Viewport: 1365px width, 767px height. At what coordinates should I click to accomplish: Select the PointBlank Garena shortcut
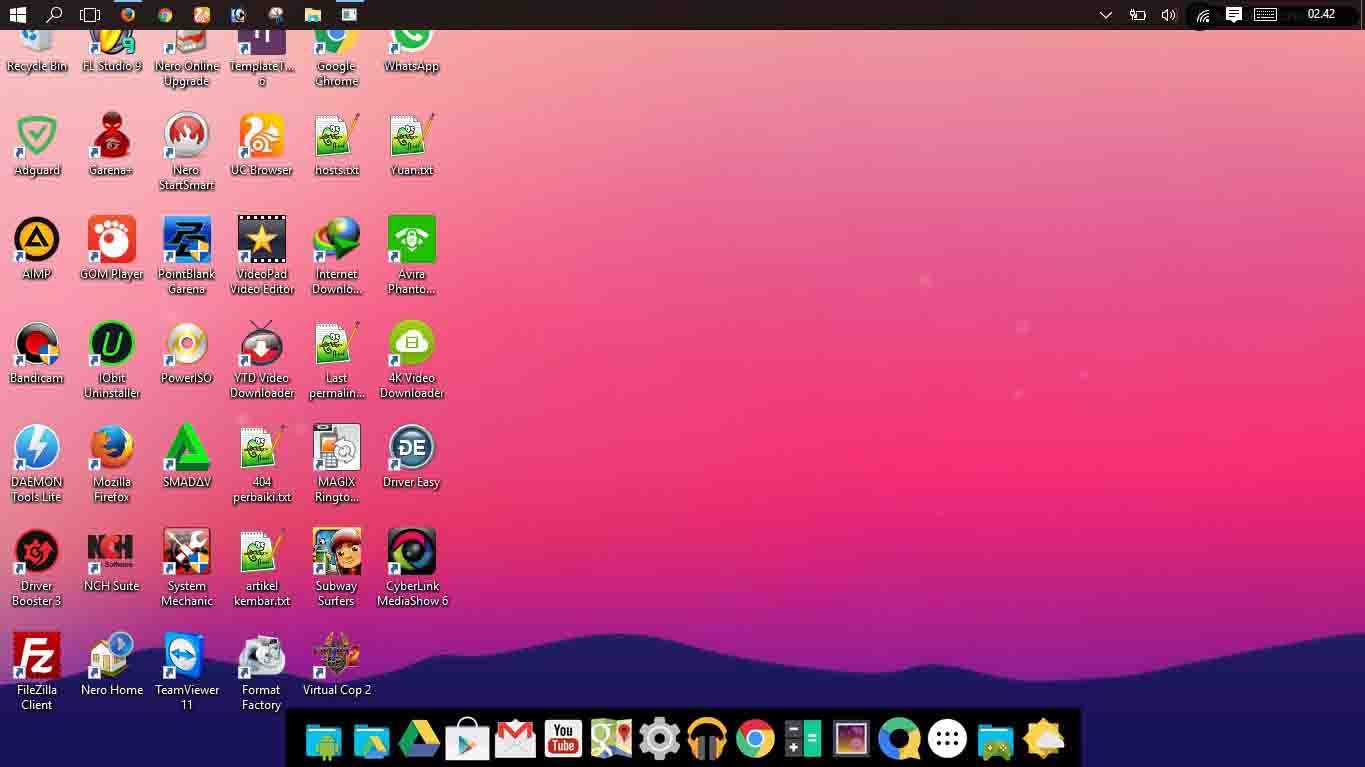(186, 256)
